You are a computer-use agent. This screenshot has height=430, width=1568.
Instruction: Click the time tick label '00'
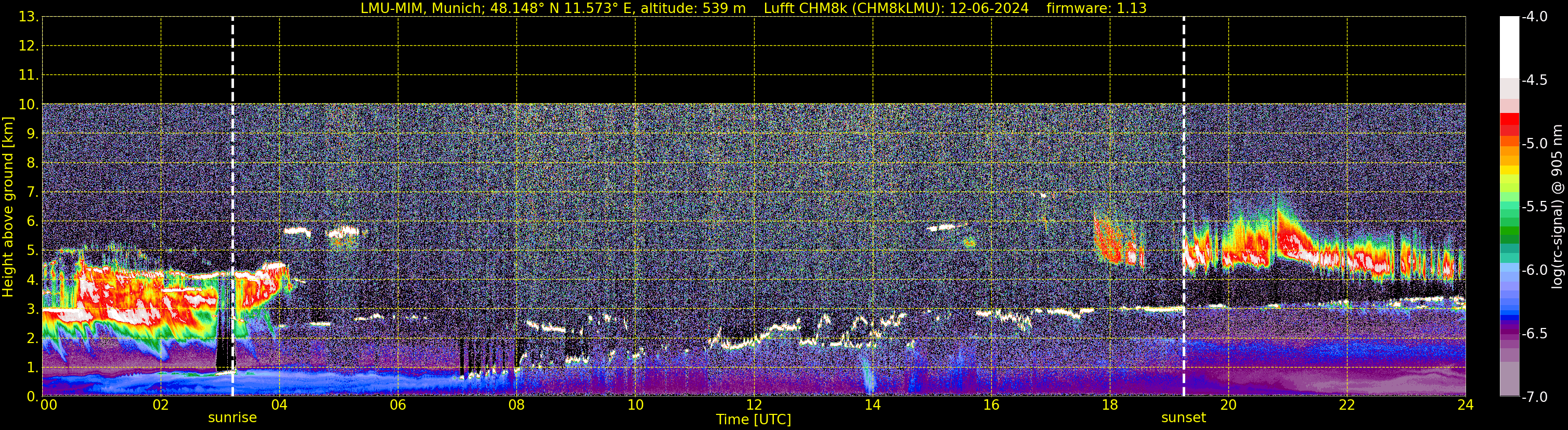49,404
